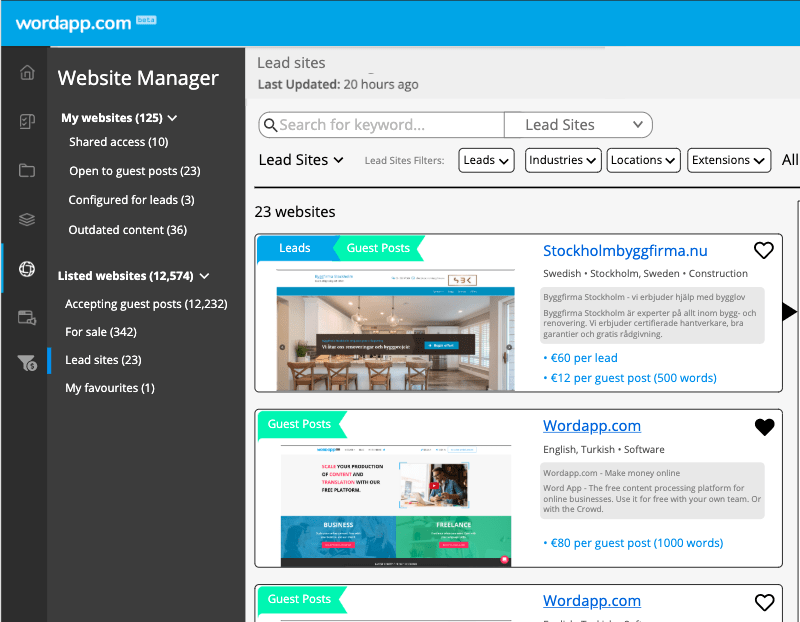Viewport: 800px width, 622px height.
Task: Select Open to guest posts (23)
Action: (x=135, y=171)
